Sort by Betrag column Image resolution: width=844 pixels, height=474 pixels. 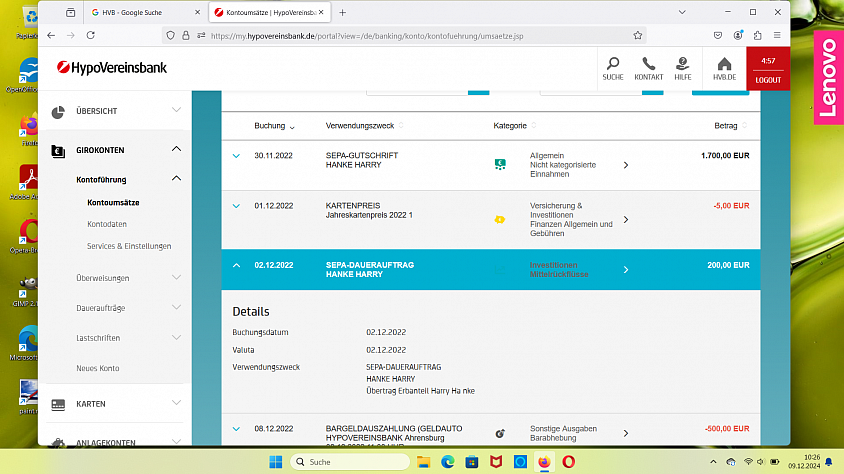730,126
